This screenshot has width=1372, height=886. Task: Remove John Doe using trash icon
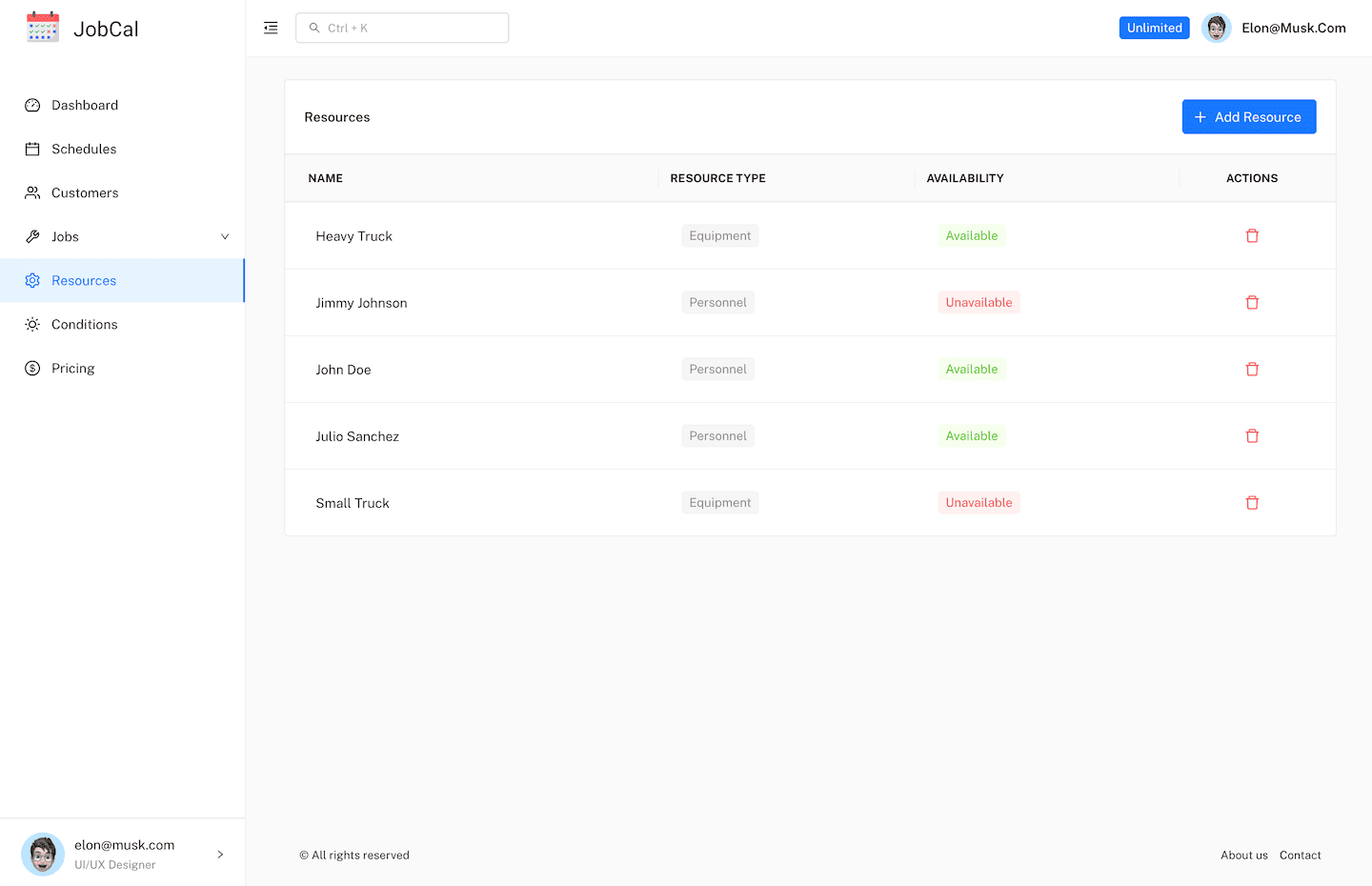pos(1252,370)
